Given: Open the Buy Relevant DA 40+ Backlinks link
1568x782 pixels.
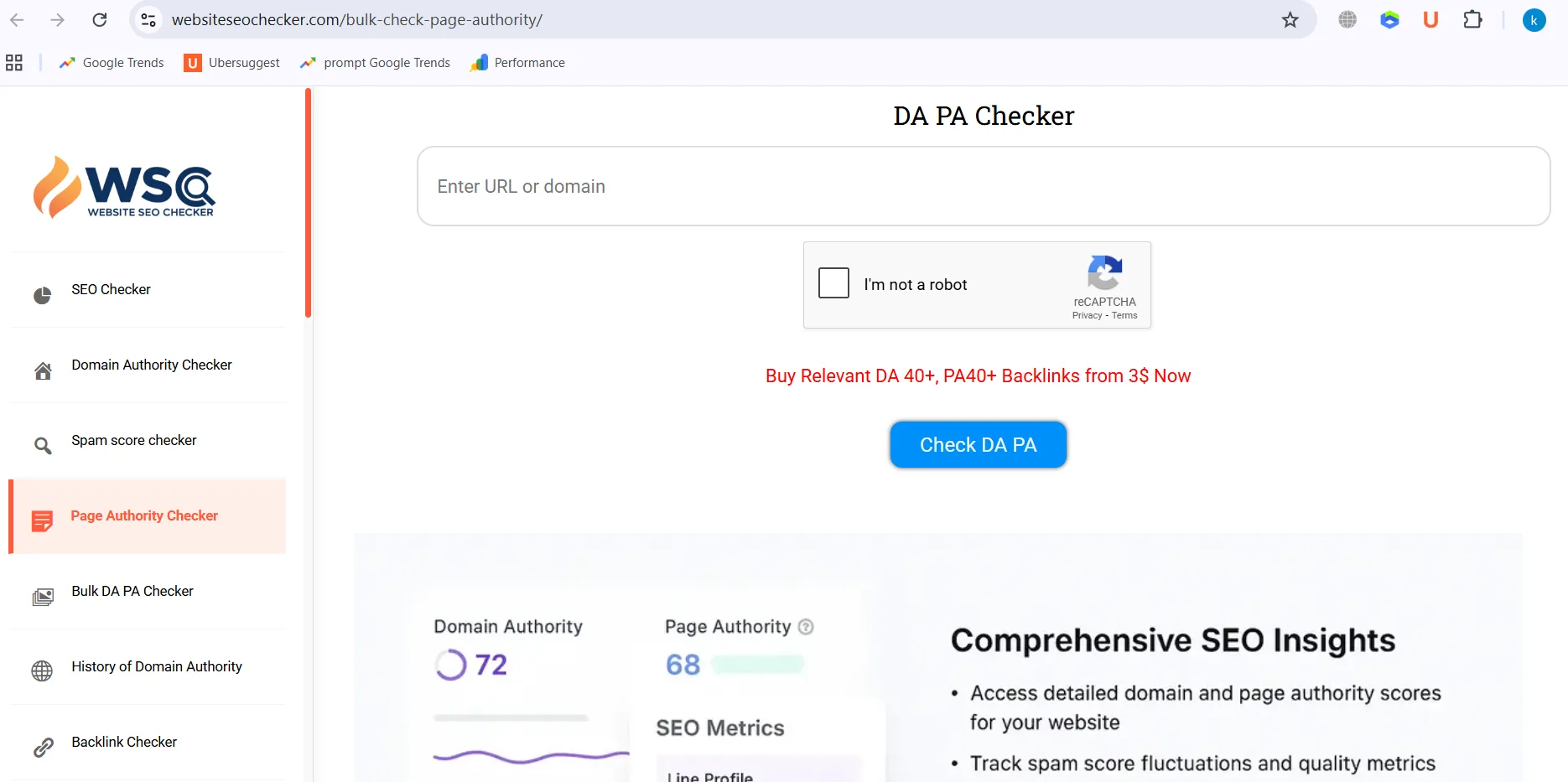Looking at the screenshot, I should pyautogui.click(x=978, y=376).
